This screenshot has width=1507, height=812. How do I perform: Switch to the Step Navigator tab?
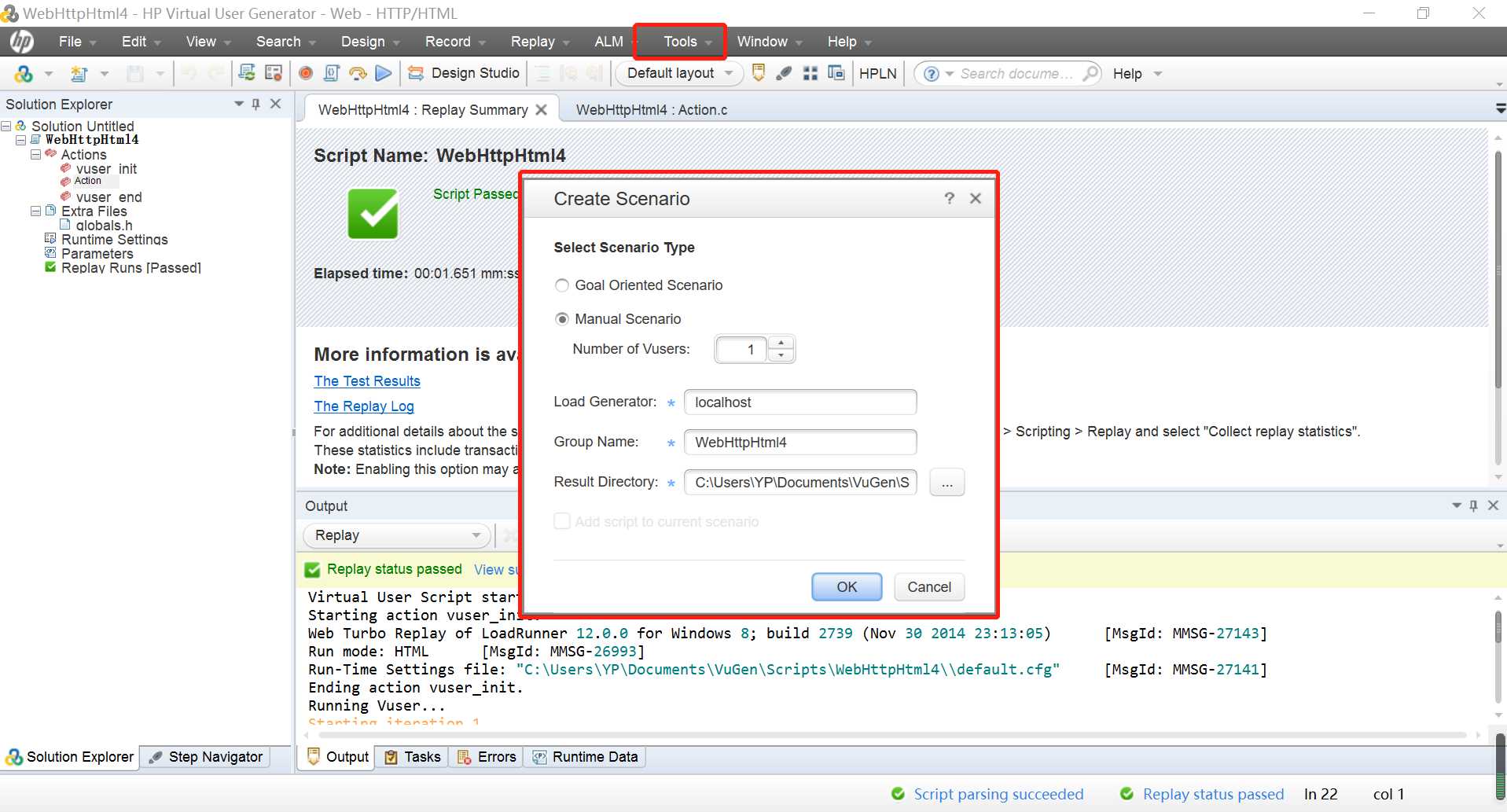(x=206, y=757)
